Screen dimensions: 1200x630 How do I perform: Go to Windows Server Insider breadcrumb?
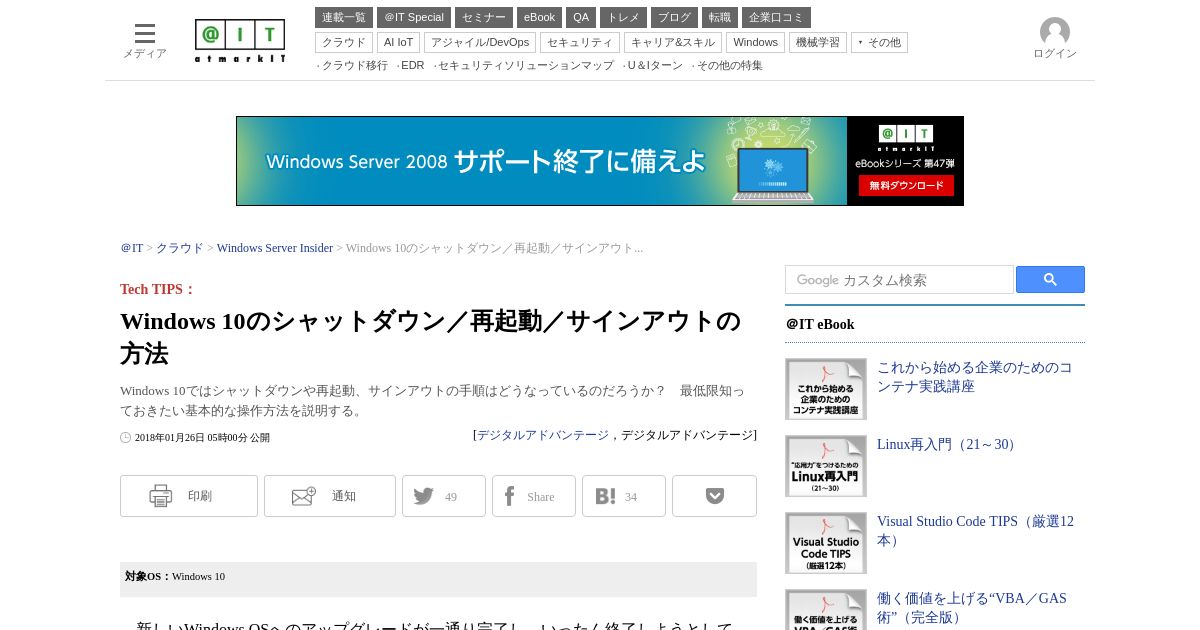275,248
